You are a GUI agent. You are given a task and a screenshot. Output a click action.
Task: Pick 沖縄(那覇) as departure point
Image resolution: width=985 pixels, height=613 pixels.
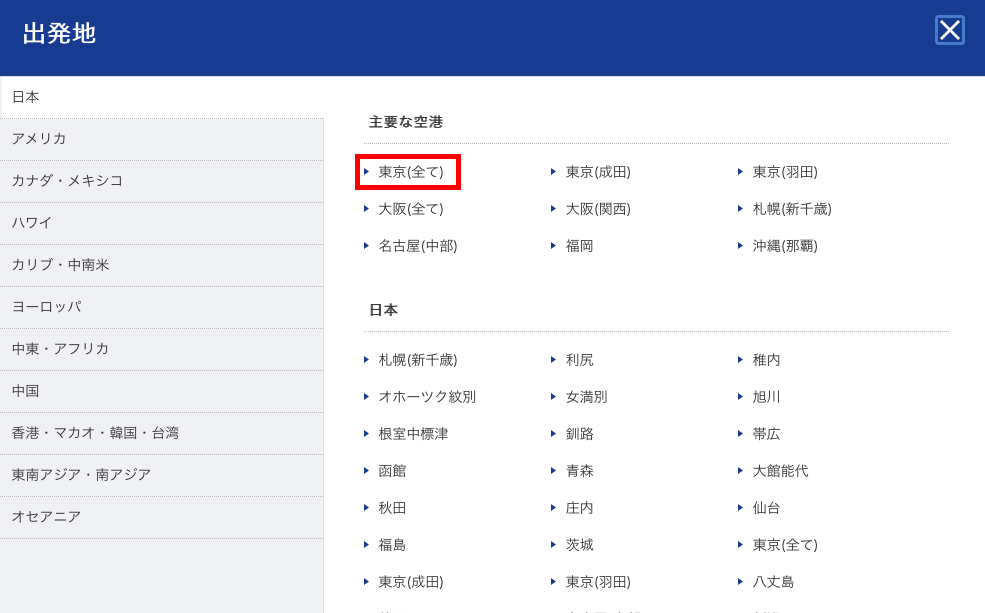coord(787,245)
